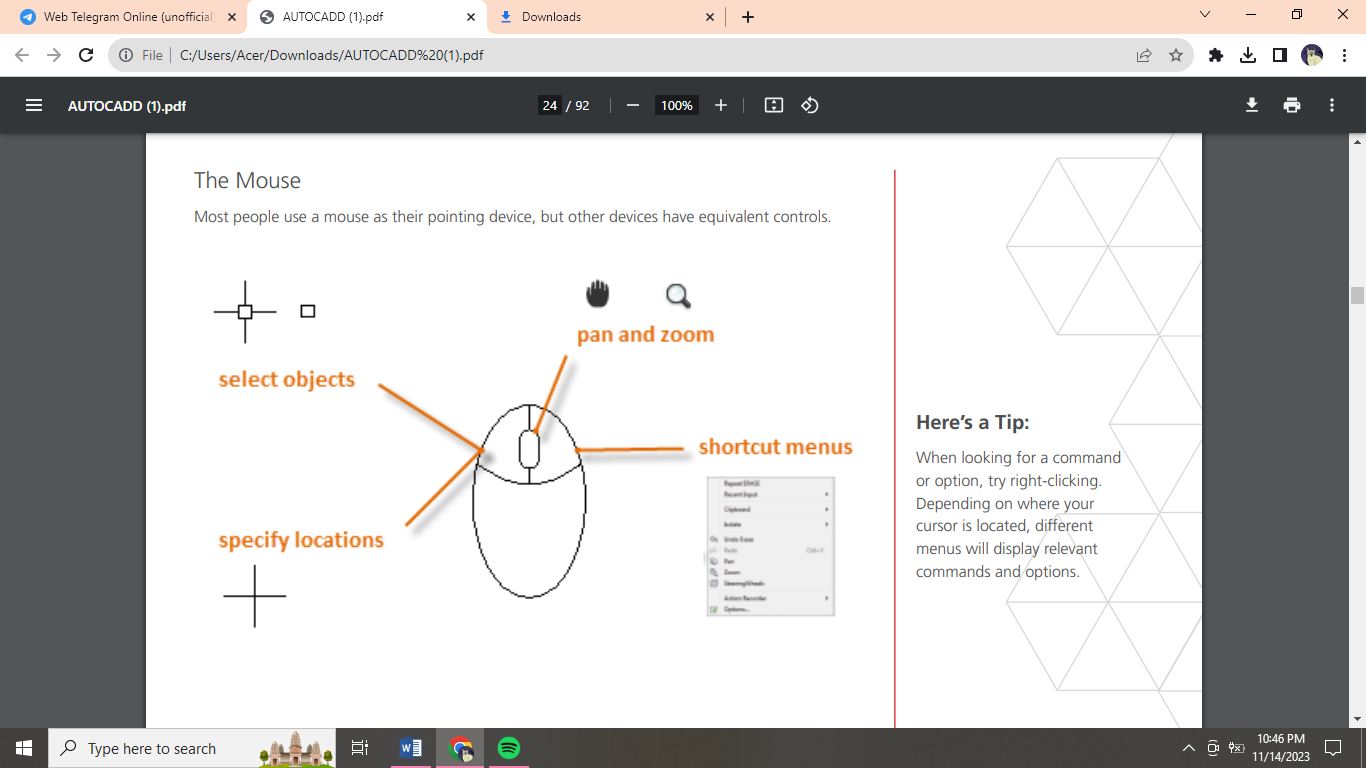The image size is (1366, 768).
Task: Open Chrome from the taskbar
Action: click(460, 748)
